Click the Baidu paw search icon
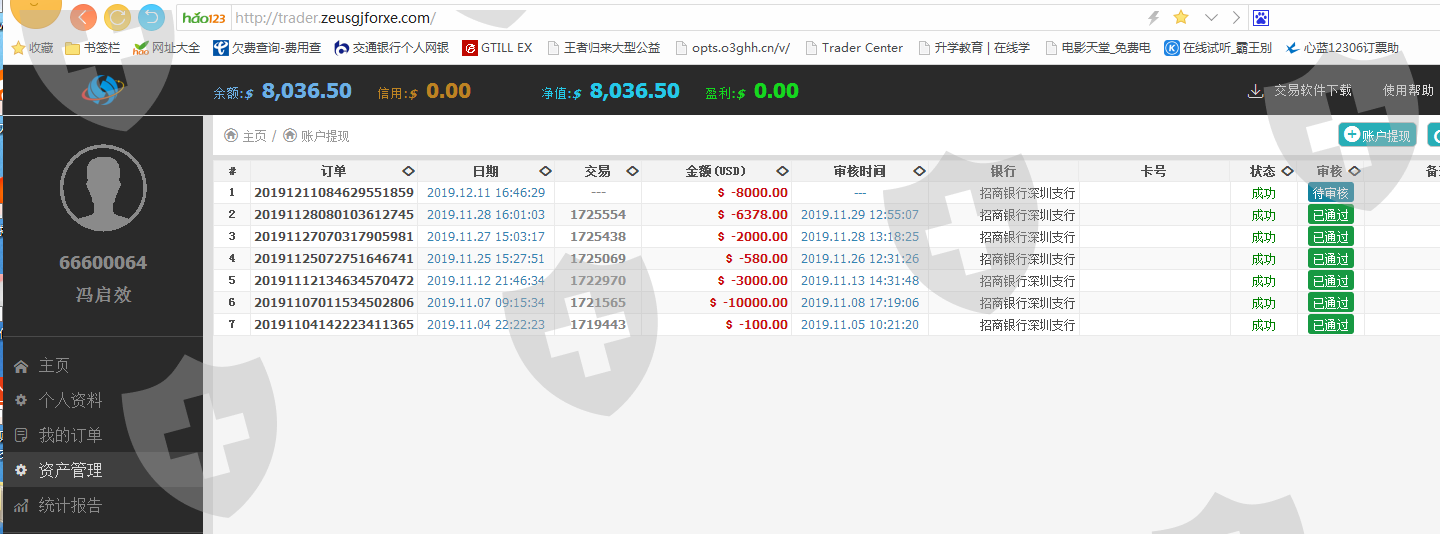The image size is (1440, 534). 1261,17
